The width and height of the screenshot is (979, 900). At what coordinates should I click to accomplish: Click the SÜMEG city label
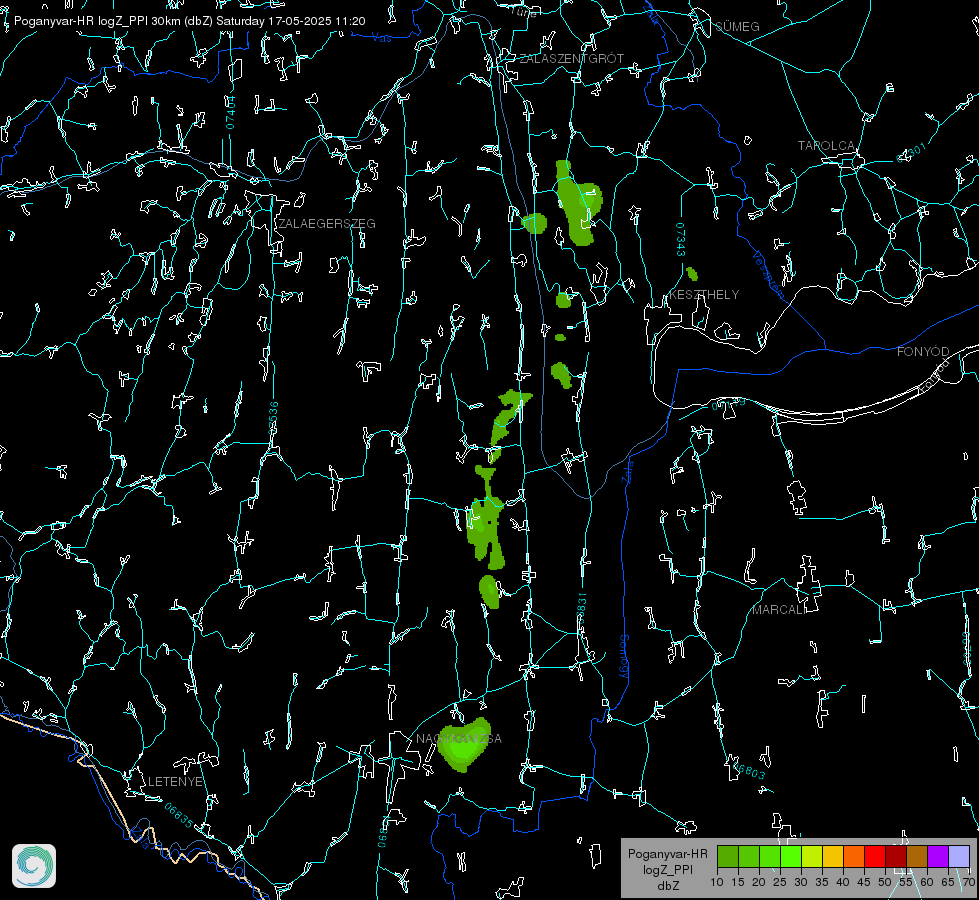737,27
